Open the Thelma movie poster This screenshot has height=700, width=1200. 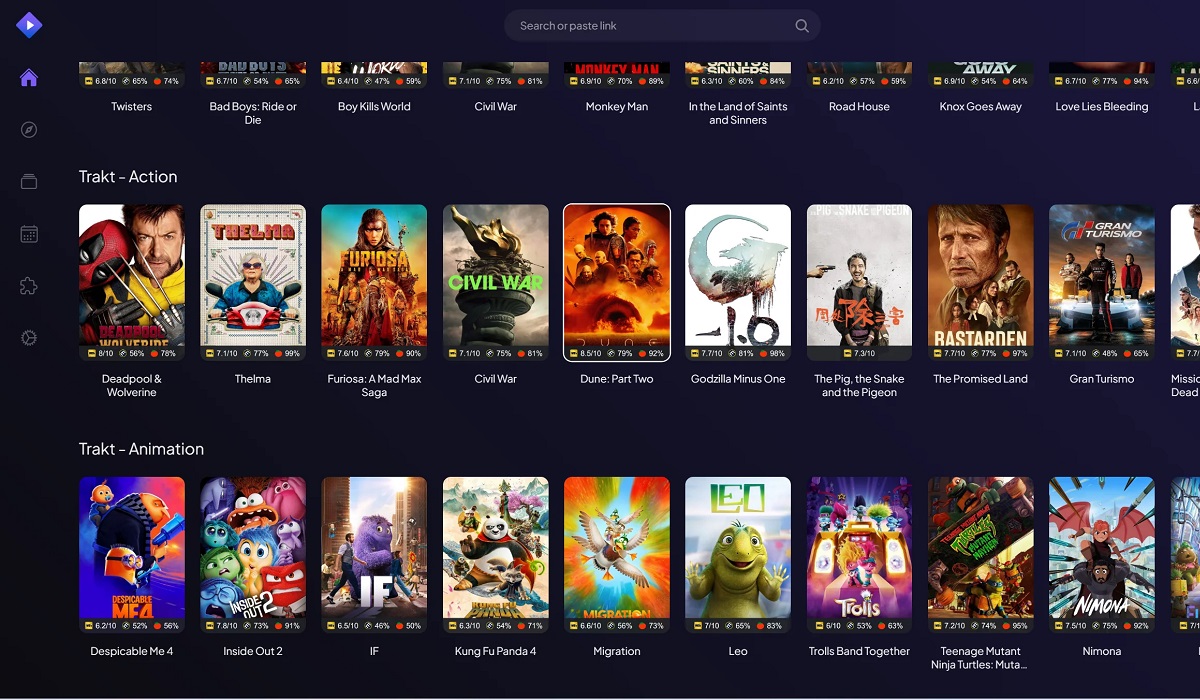pyautogui.click(x=253, y=281)
